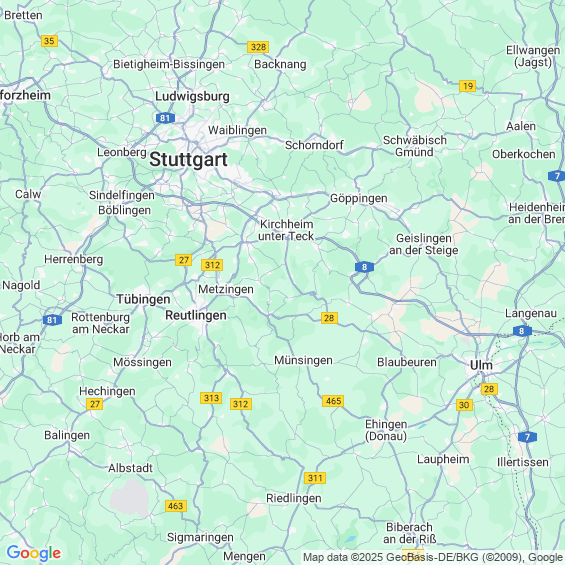Click the yellow 465 road marker

pos(333,401)
